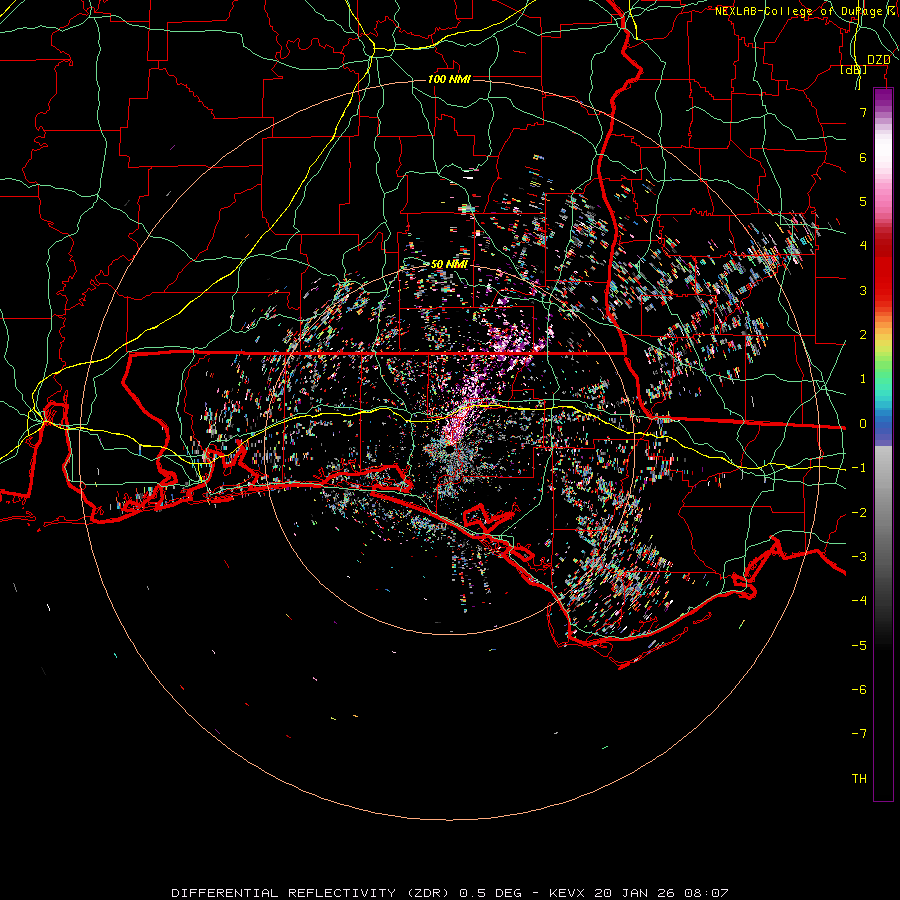Click the "4" value on the color scale
Viewport: 900px width, 900px height.
pos(863,246)
